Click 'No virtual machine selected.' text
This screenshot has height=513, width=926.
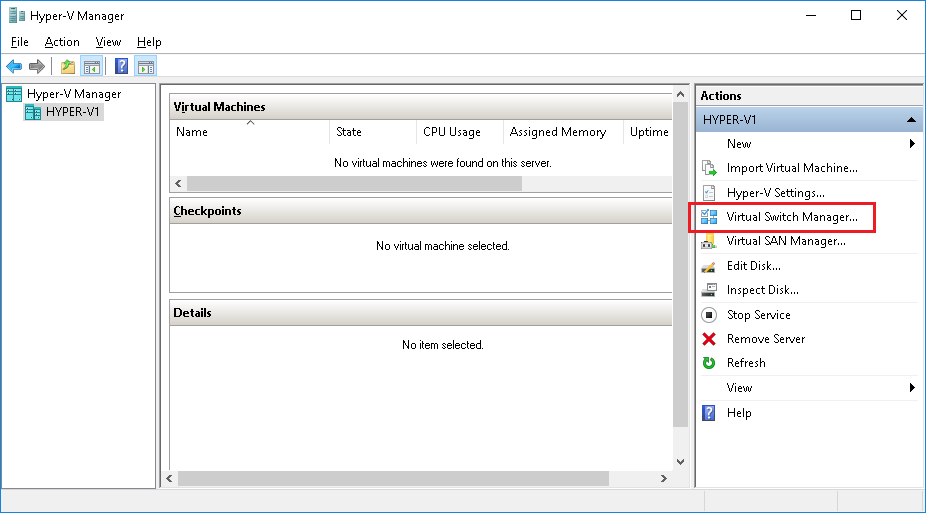point(442,246)
